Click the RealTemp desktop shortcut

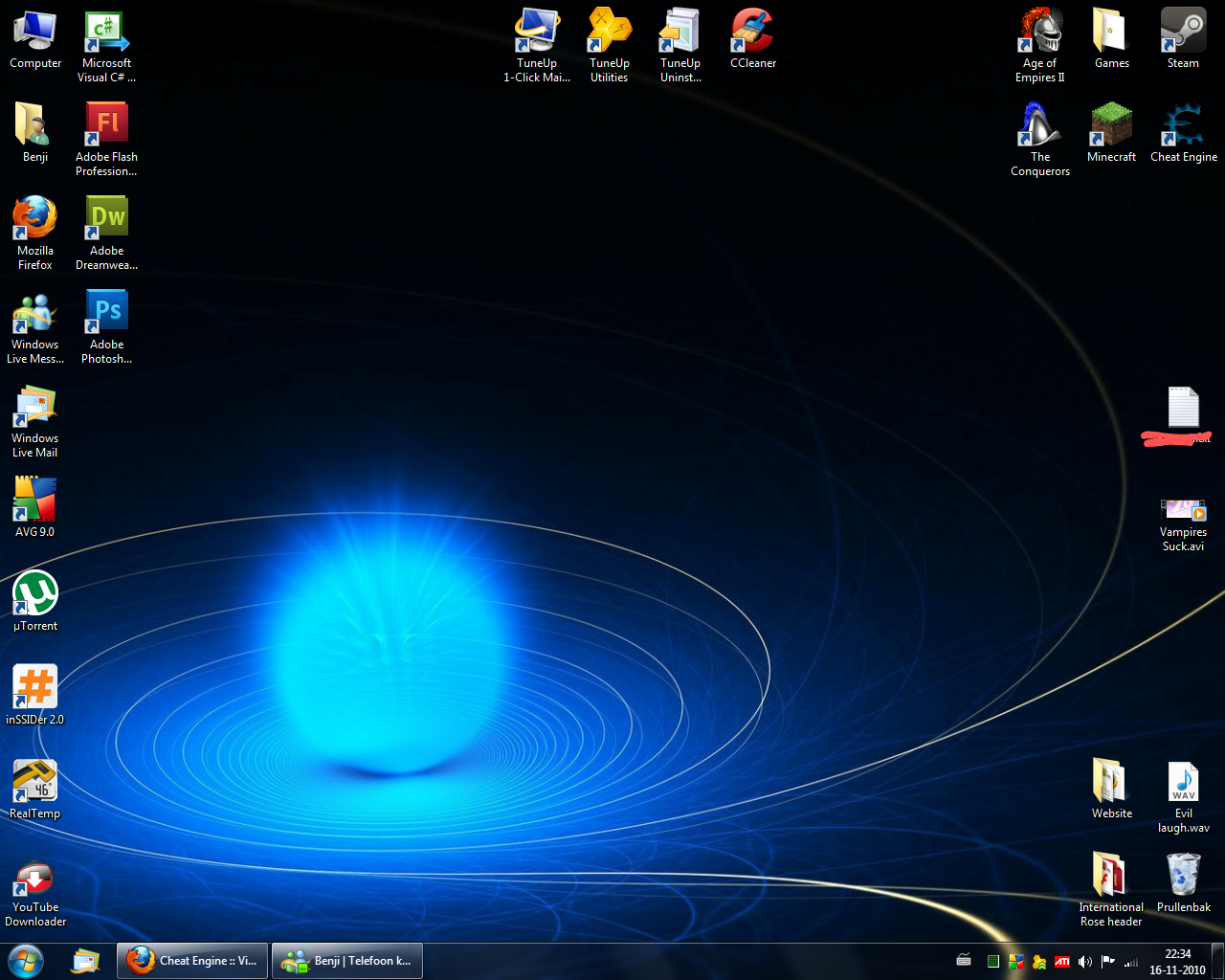[x=35, y=783]
